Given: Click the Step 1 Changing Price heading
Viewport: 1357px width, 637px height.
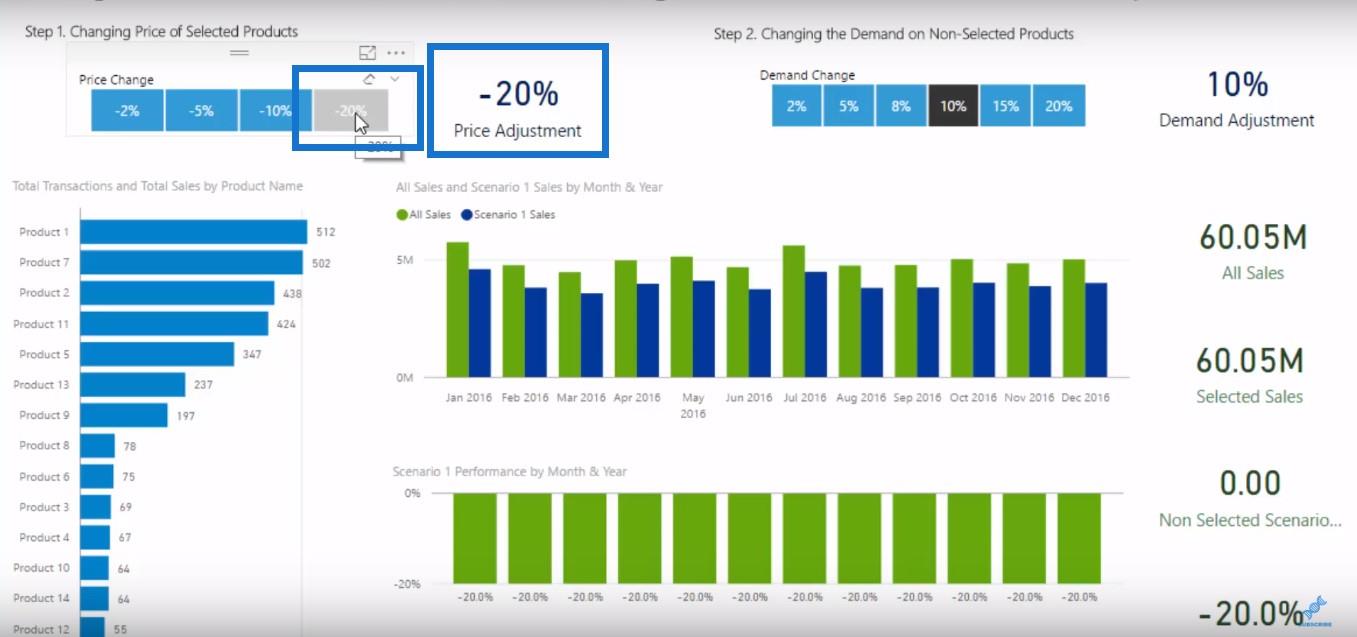Looking at the screenshot, I should click(161, 32).
